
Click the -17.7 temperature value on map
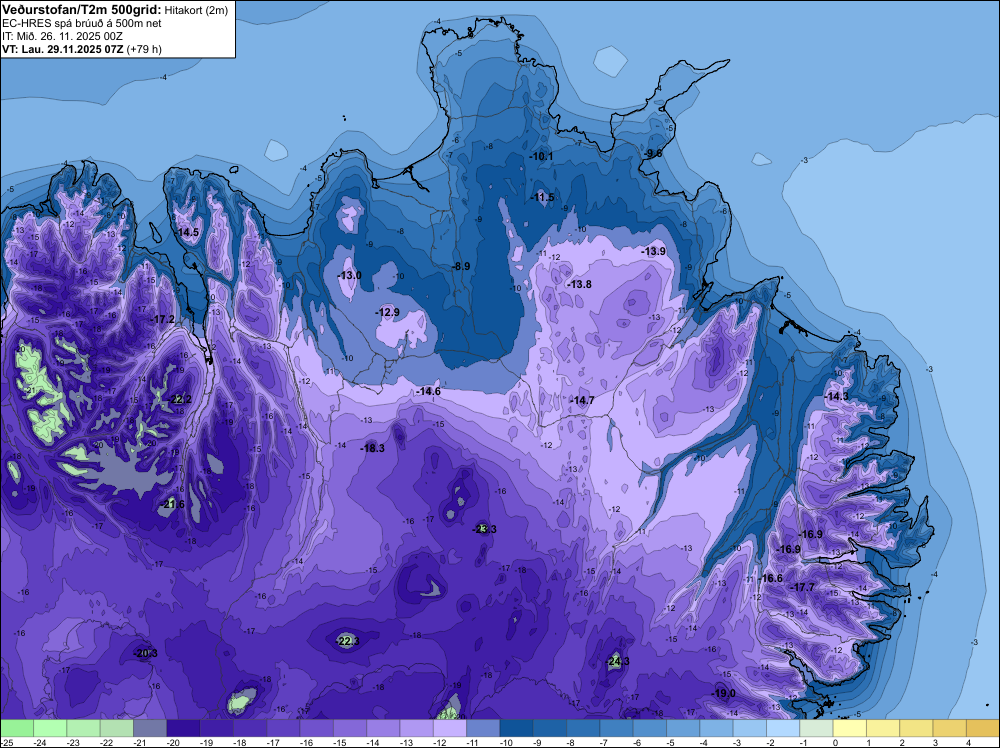(x=802, y=587)
